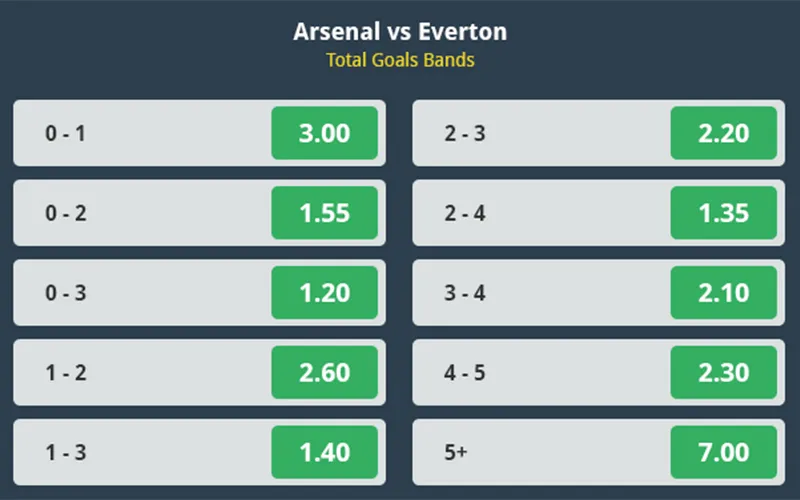Click the Arsenal vs Everton match title
The height and width of the screenshot is (500, 800).
400,32
